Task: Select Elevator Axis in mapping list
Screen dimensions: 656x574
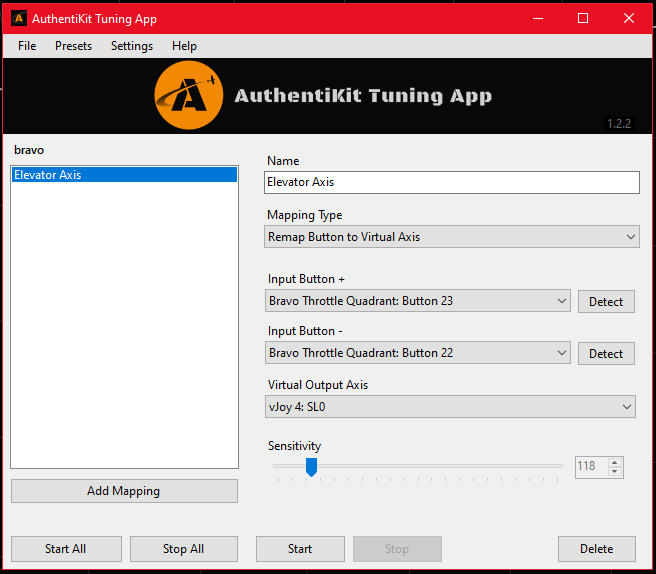Action: pos(124,174)
